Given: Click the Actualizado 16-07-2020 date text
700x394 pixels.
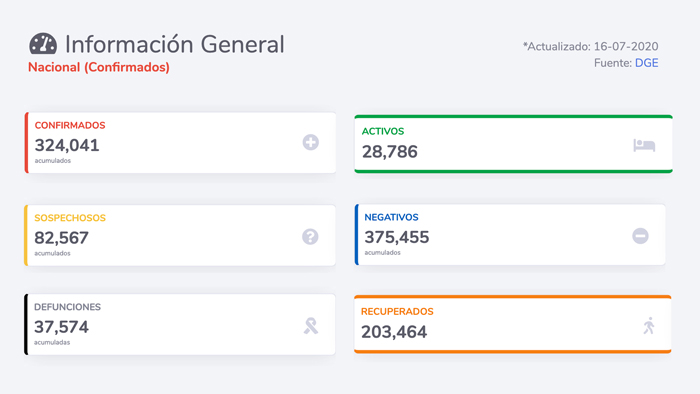Looking at the screenshot, I should click(591, 46).
